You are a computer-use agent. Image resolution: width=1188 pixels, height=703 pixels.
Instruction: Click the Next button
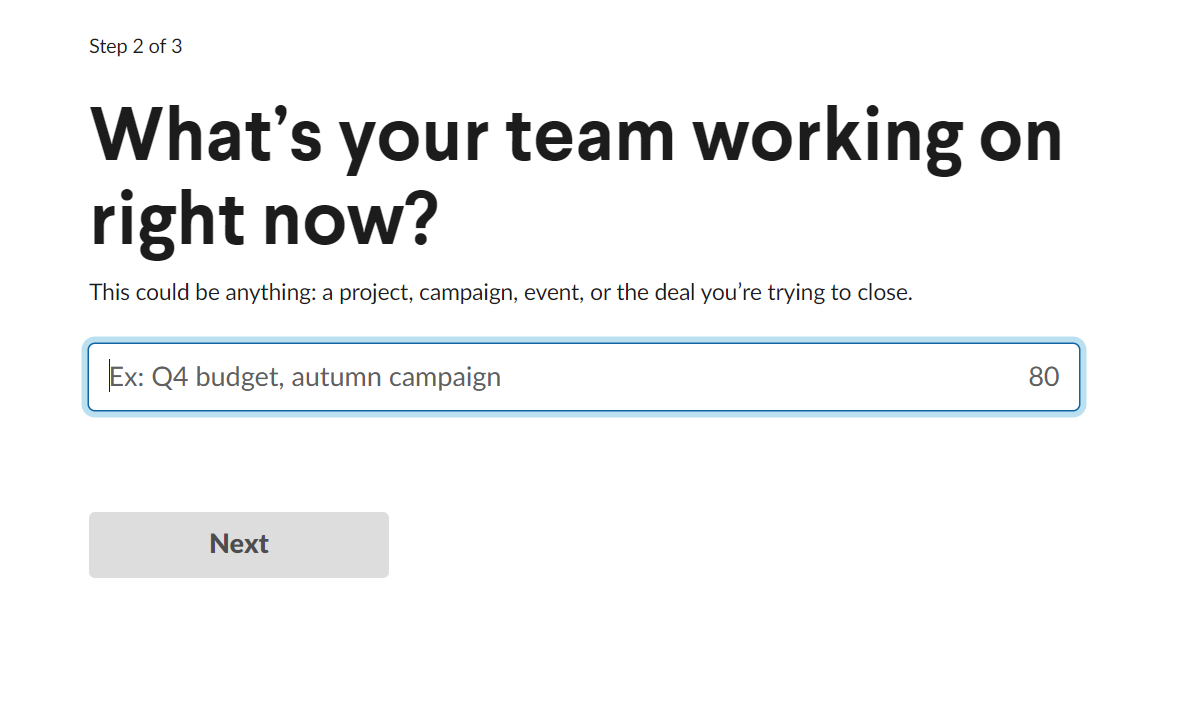[239, 545]
